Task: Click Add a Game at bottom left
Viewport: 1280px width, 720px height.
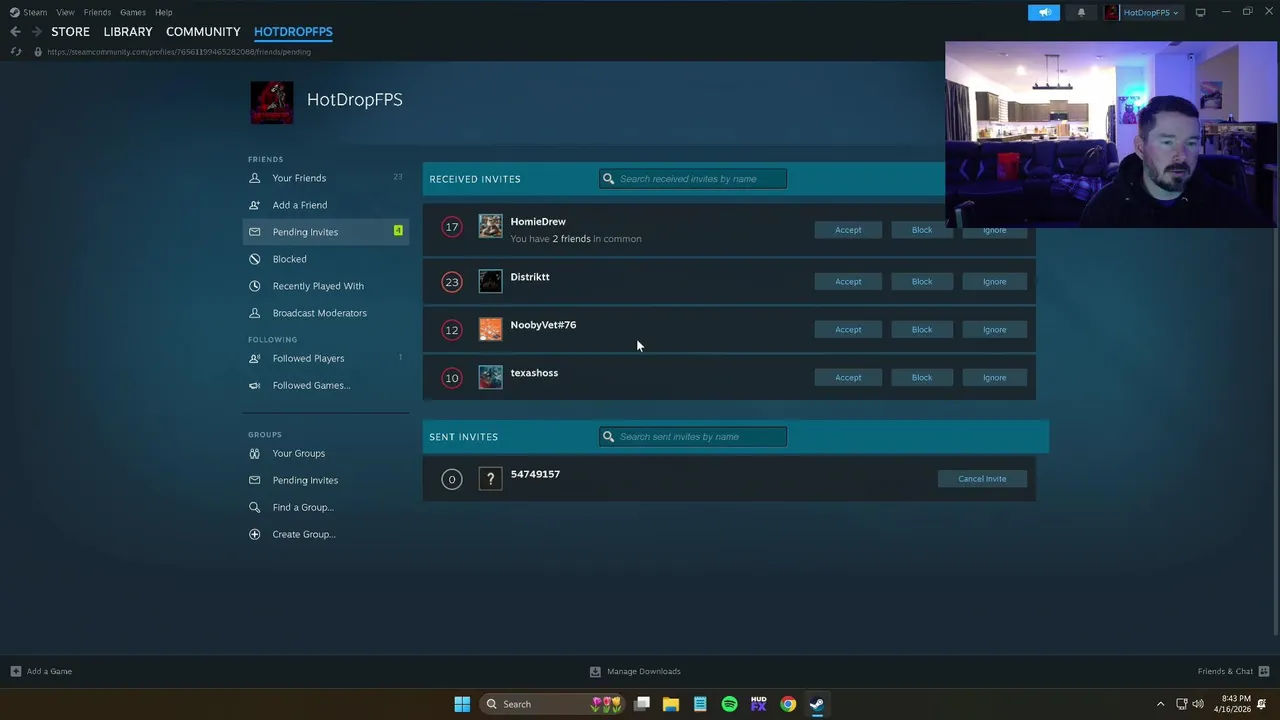Action: (41, 672)
